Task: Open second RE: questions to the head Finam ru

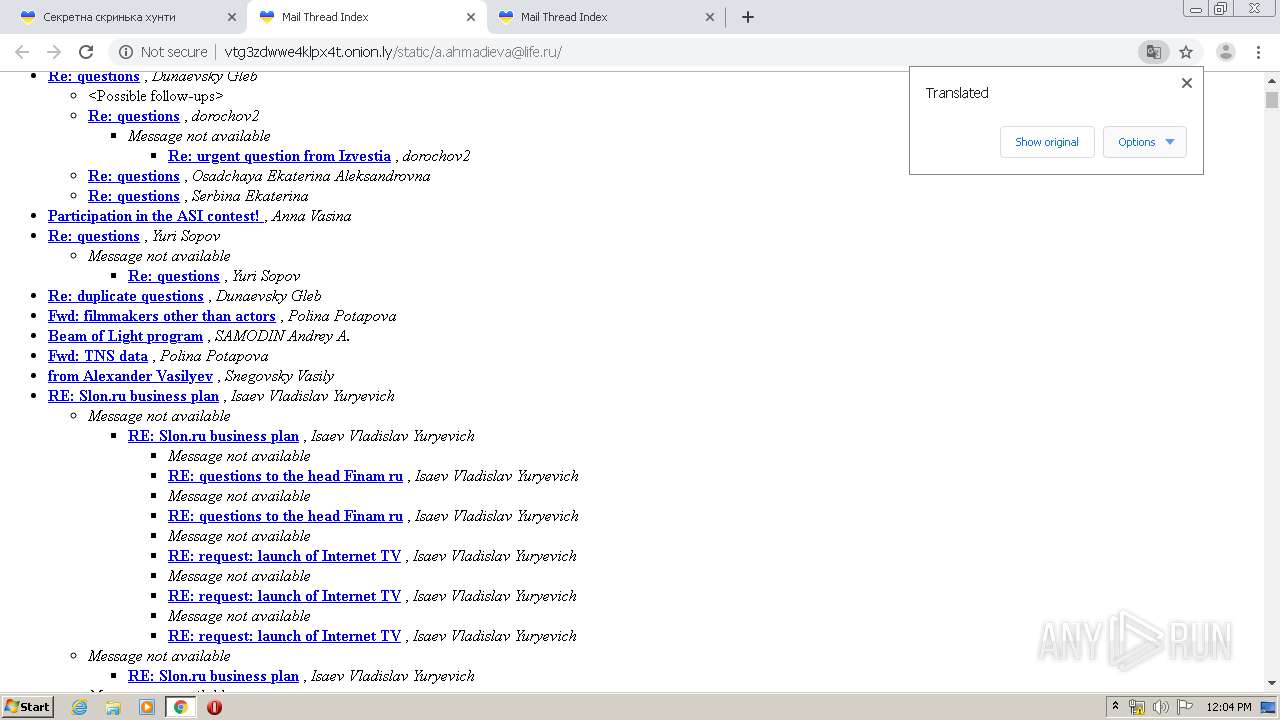Action: pos(285,516)
